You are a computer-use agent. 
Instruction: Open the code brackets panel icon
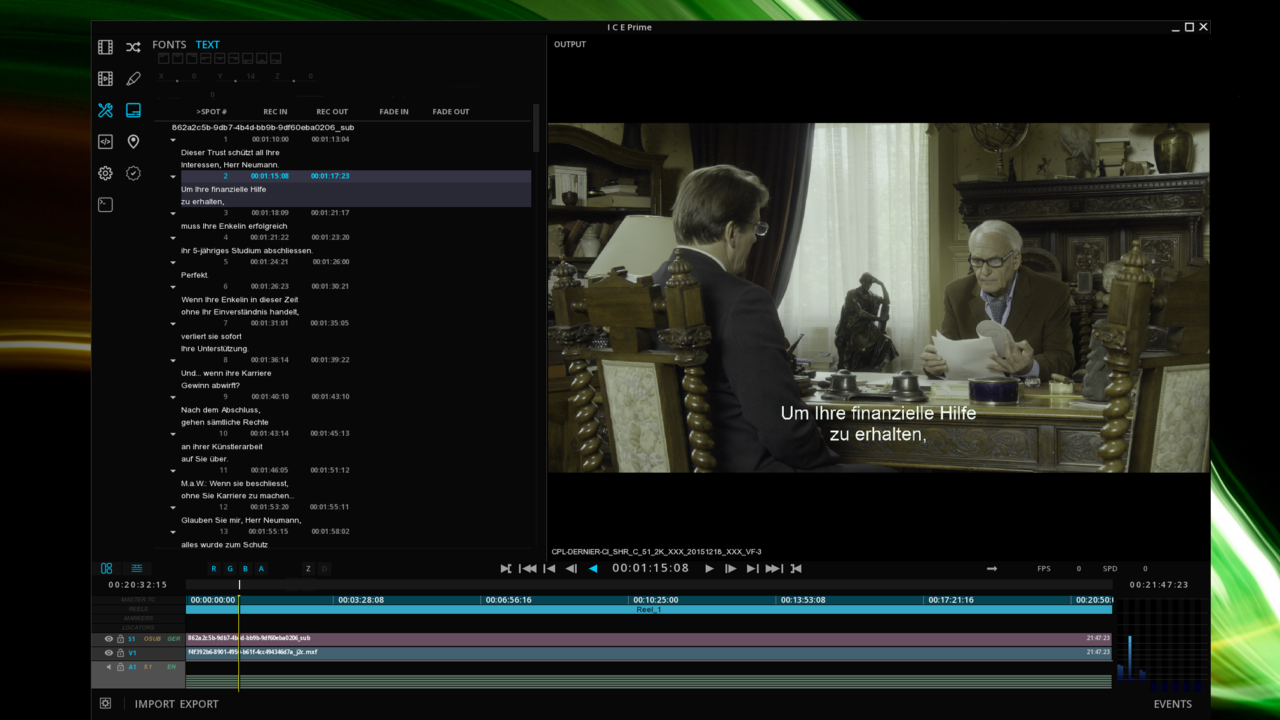click(105, 142)
